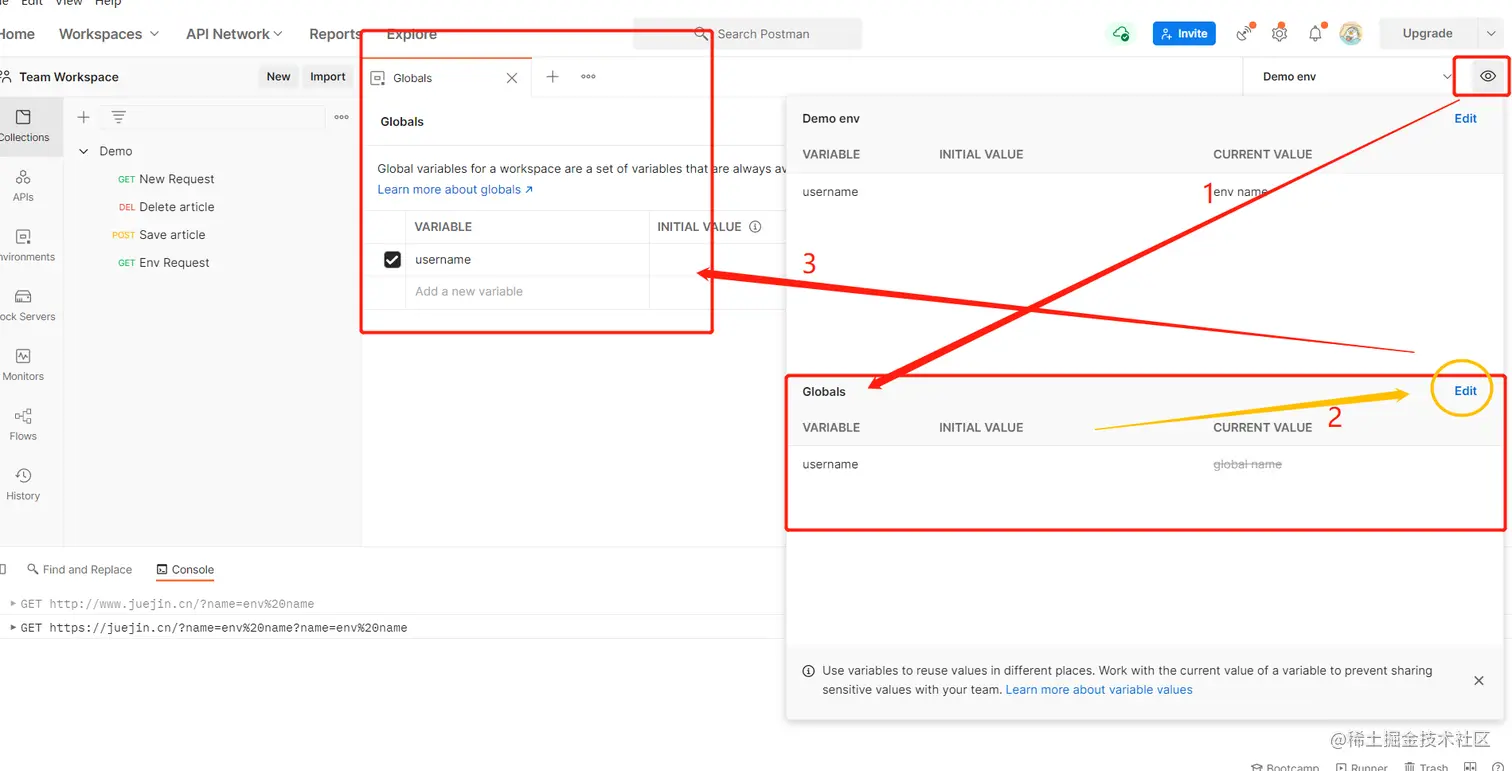The image size is (1512, 771).
Task: Click the Invite button
Action: 1184,33
